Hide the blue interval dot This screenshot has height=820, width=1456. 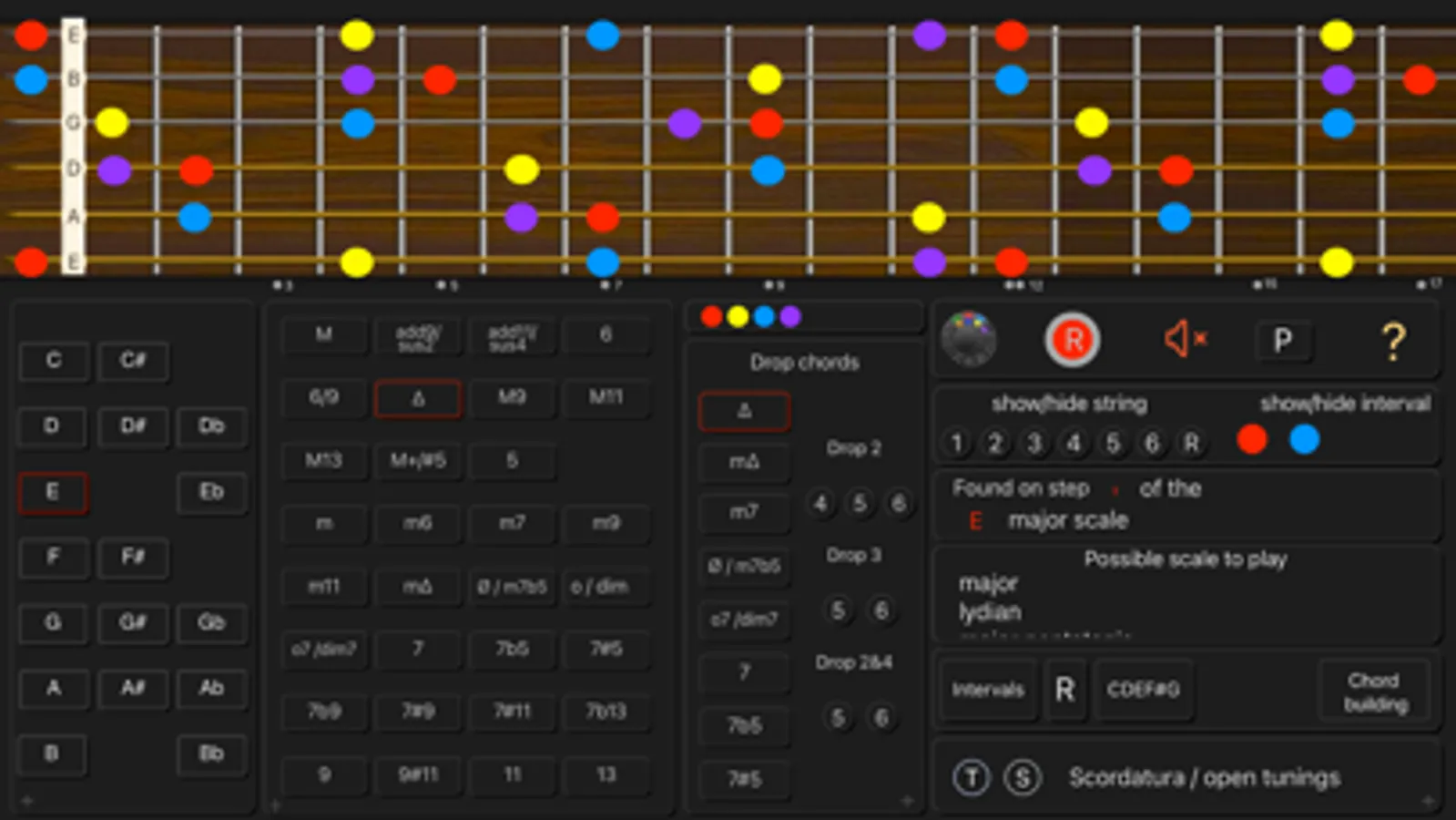click(x=1304, y=439)
